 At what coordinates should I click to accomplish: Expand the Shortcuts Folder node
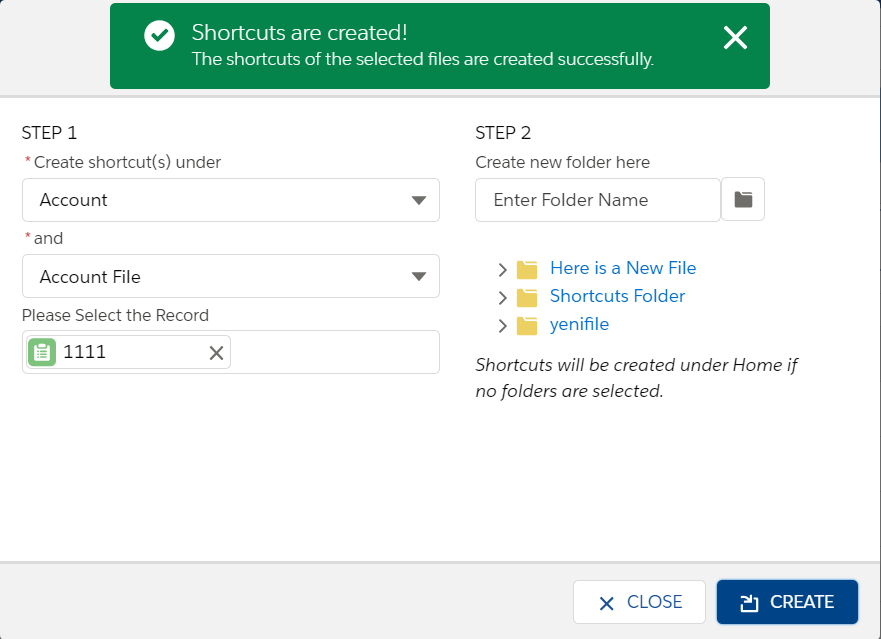tap(503, 297)
